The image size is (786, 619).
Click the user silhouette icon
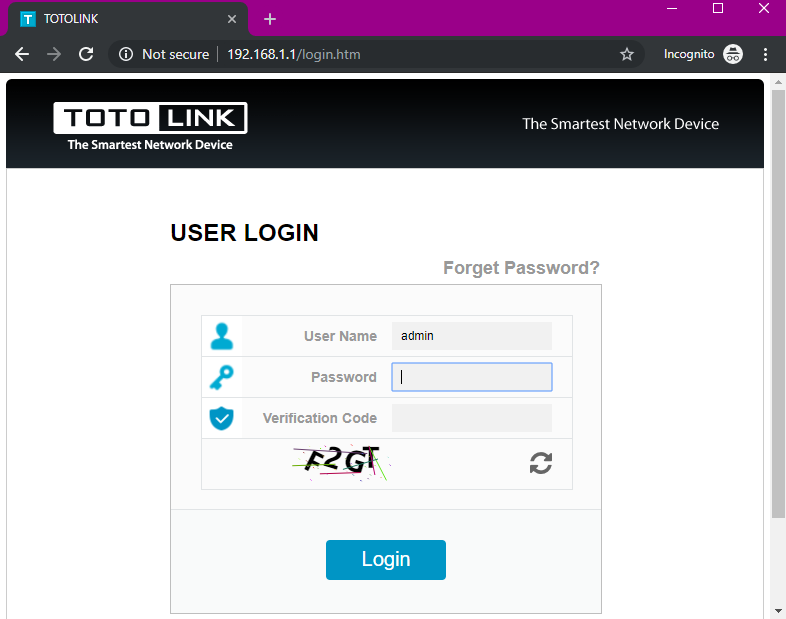coord(222,336)
